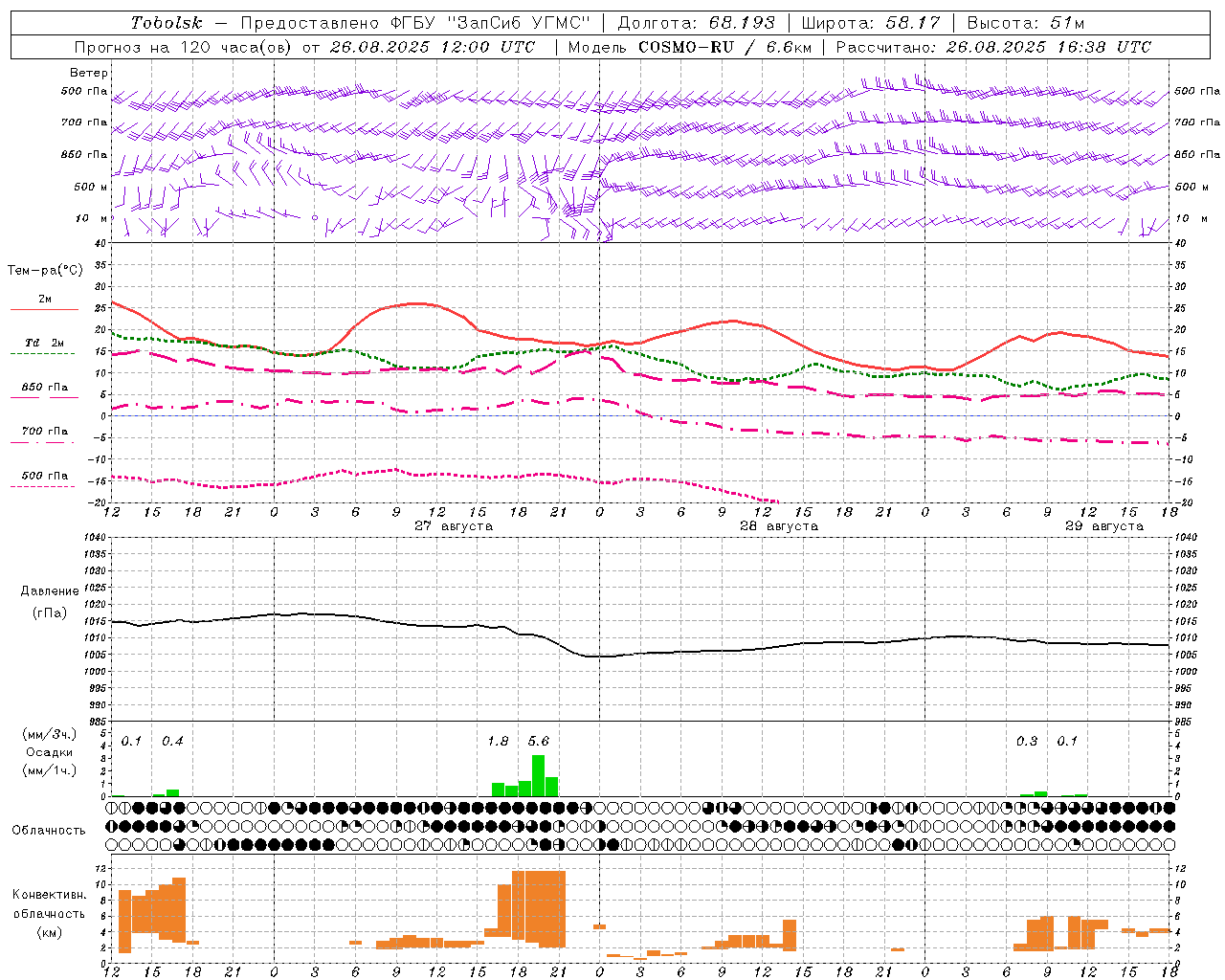
Task: Select the Высота: 51м value
Action: (x=1025, y=23)
